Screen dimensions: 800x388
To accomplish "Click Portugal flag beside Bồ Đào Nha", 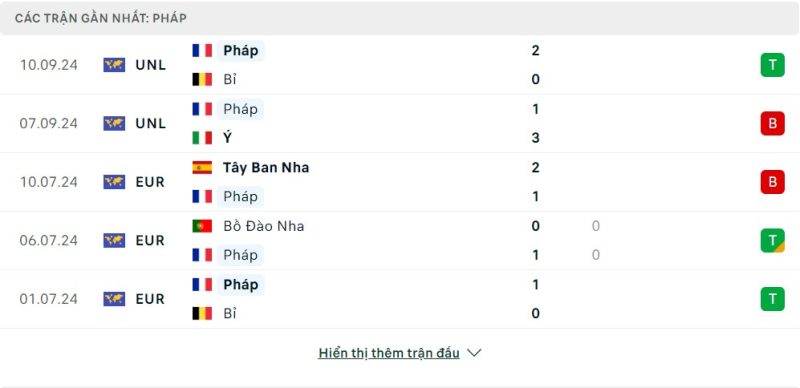I will click(x=202, y=226).
